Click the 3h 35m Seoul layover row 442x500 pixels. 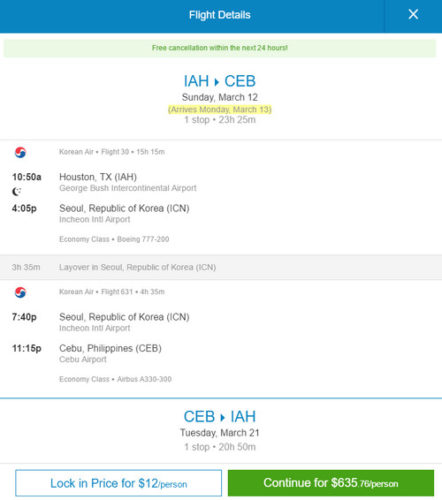click(221, 267)
